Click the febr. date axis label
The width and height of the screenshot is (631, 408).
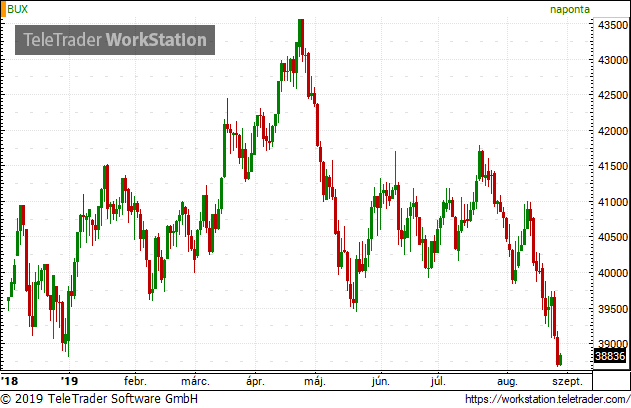(135, 381)
